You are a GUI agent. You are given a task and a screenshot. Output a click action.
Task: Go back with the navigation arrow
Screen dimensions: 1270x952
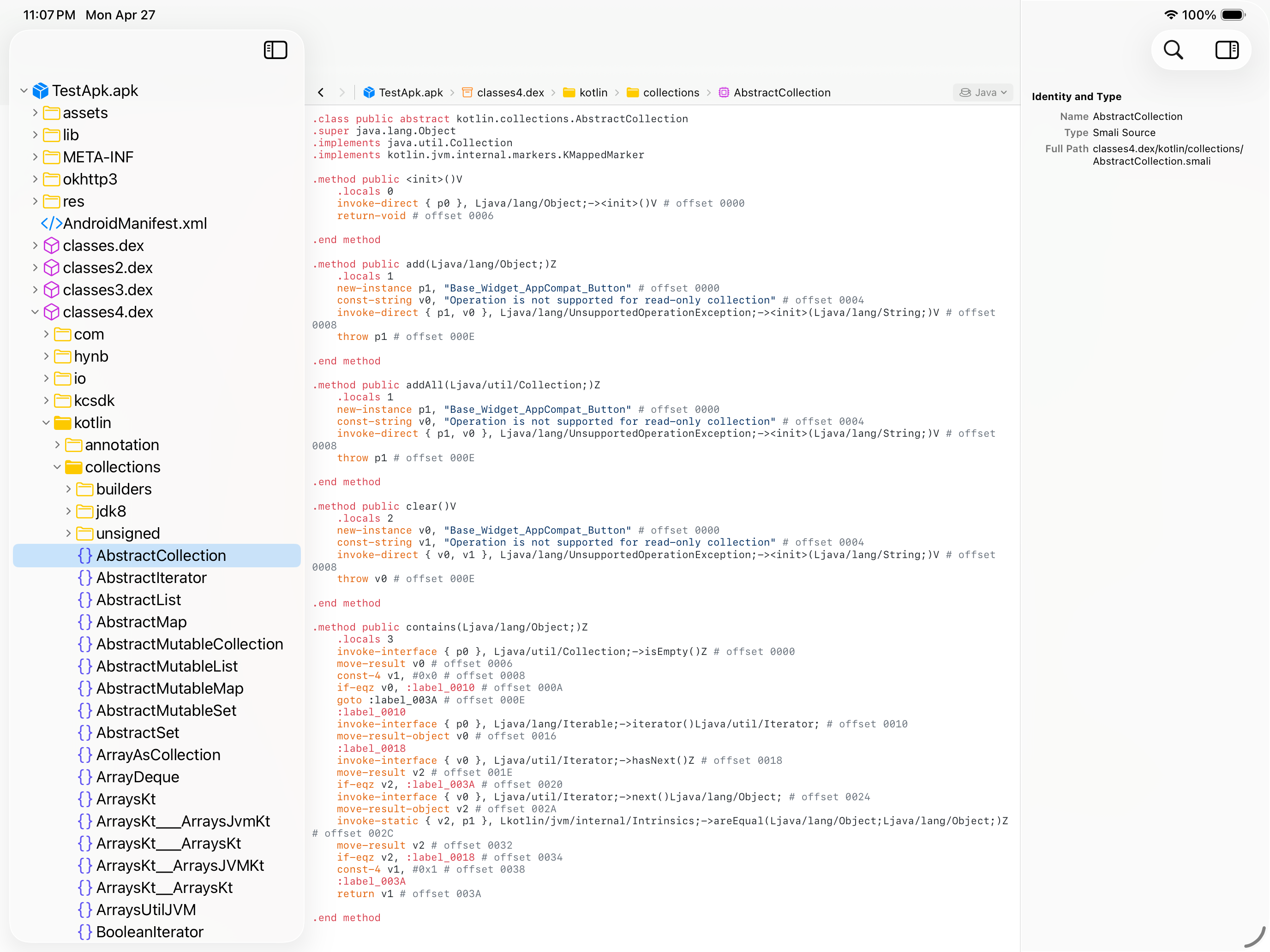click(321, 92)
